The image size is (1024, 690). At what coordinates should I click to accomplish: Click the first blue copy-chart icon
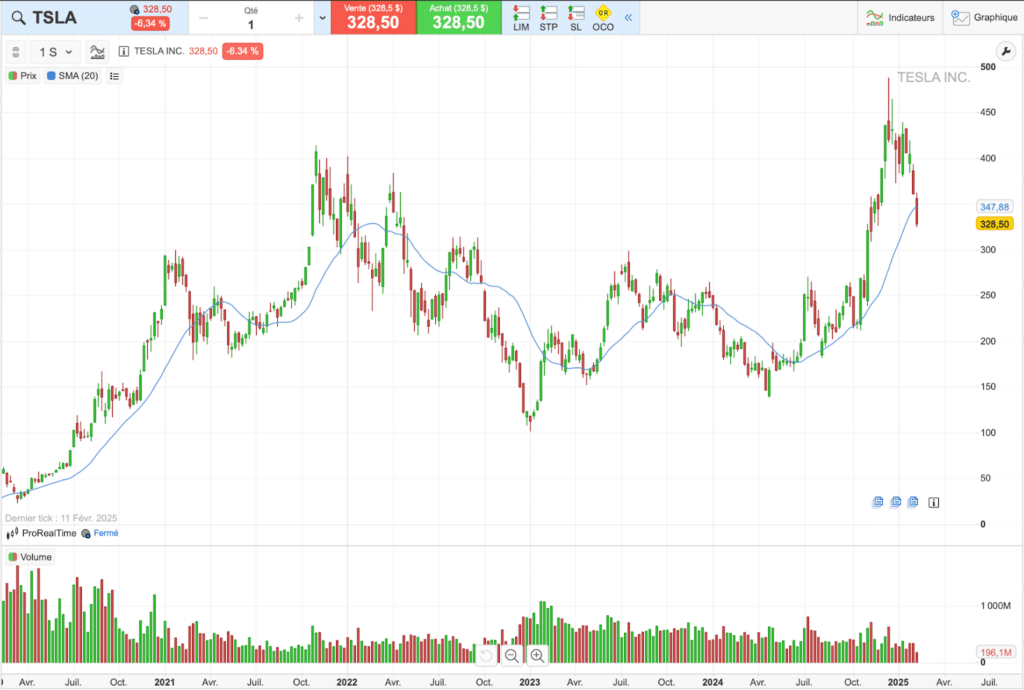click(878, 502)
